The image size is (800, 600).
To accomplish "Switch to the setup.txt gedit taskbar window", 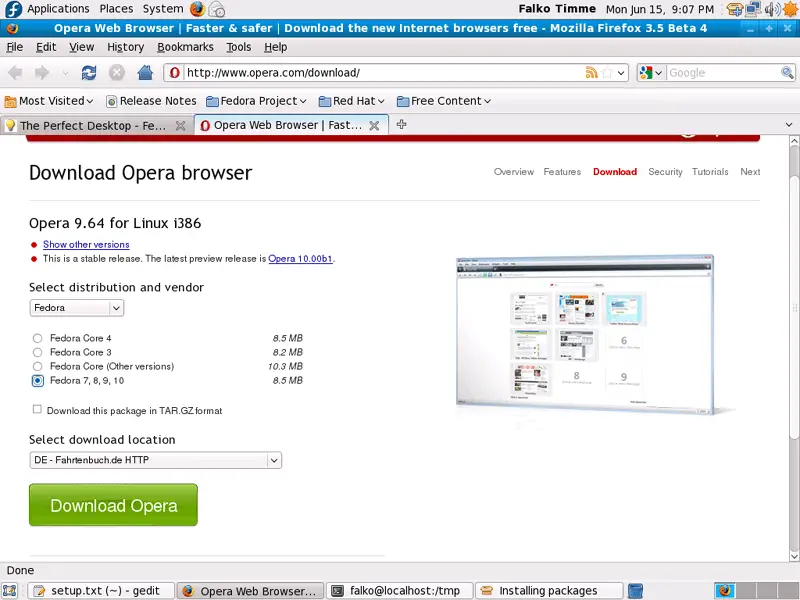I will coord(101,591).
